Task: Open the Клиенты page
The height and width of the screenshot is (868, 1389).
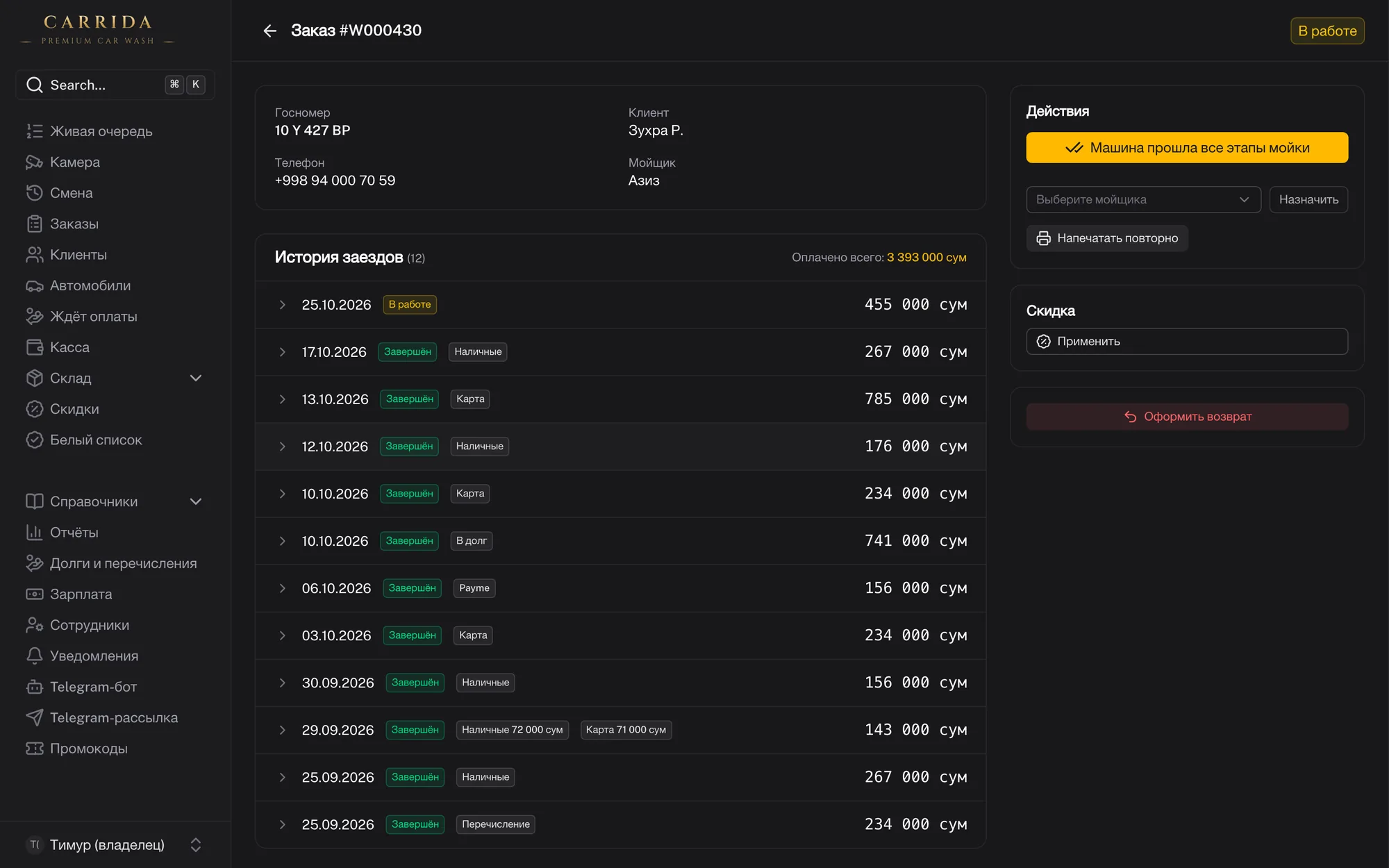Action: (115, 255)
